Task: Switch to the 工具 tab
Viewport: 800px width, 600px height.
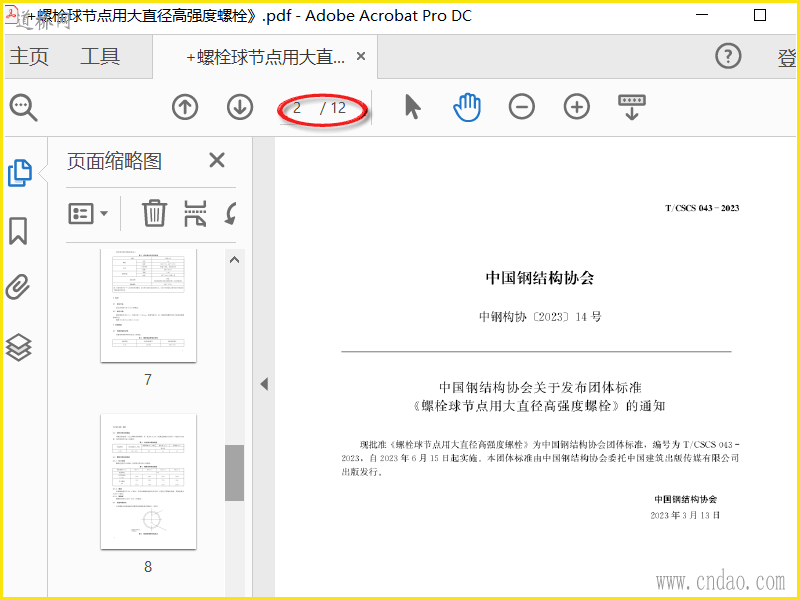Action: (x=100, y=56)
